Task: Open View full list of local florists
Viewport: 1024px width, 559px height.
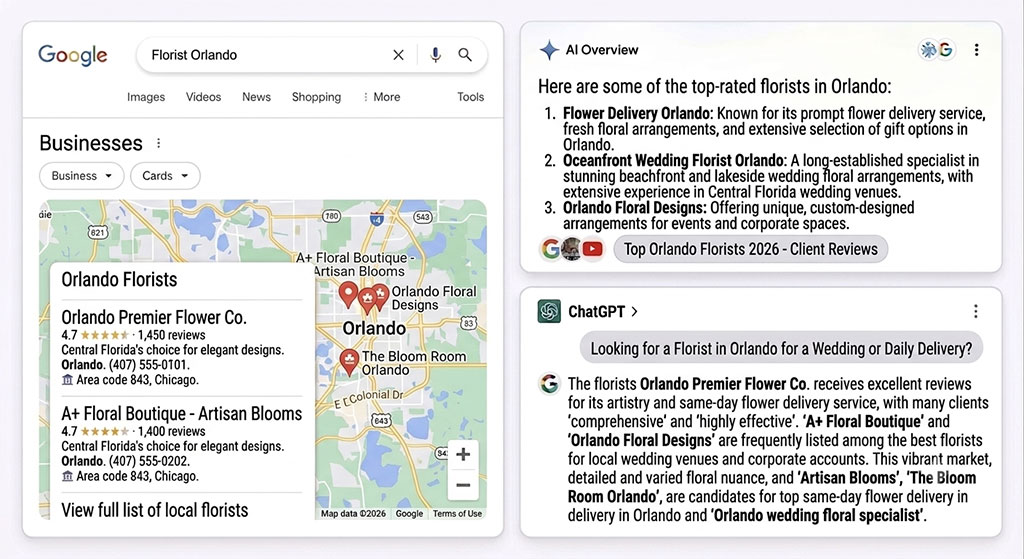Action: pyautogui.click(x=155, y=510)
